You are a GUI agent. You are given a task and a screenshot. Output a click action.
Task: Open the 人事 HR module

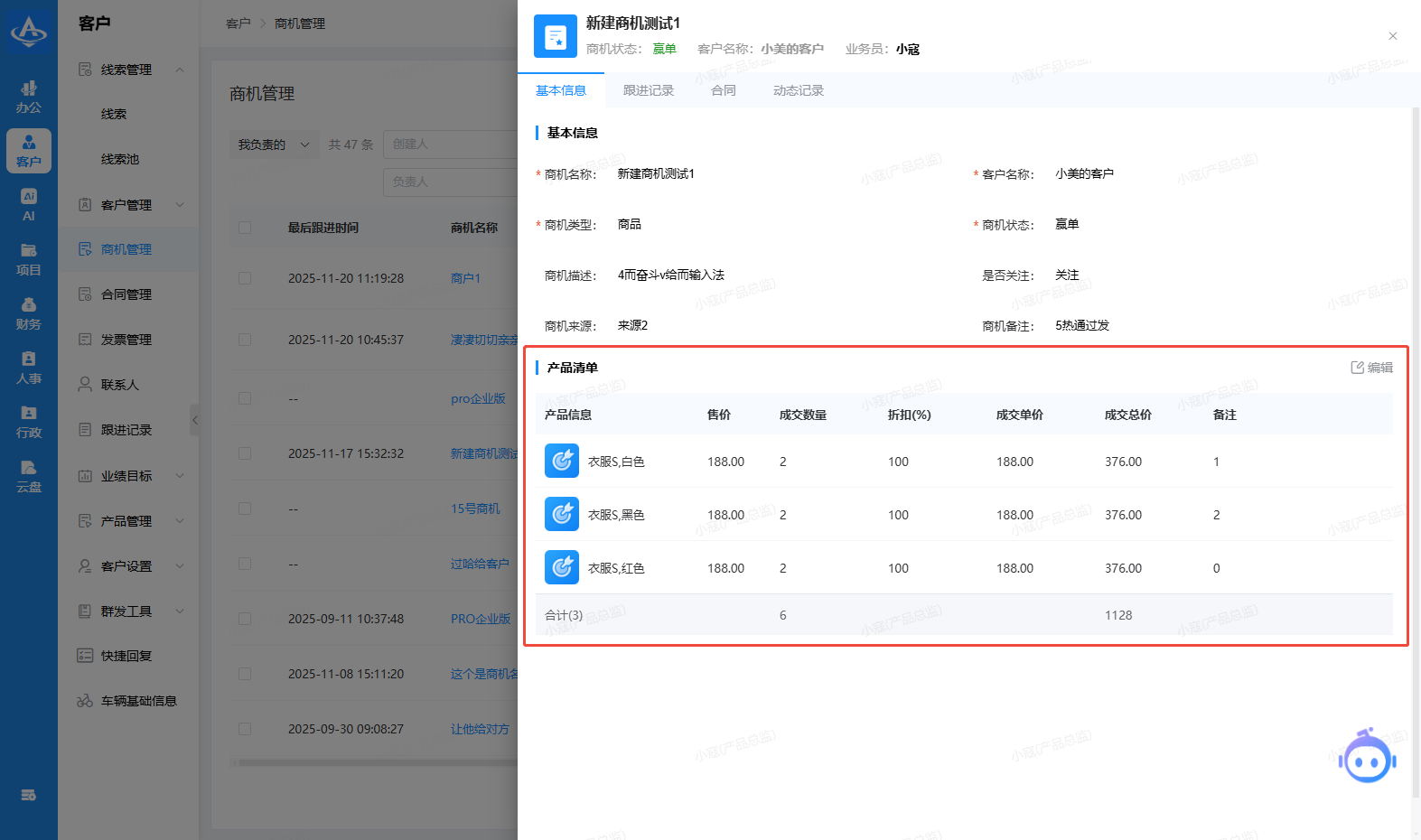(29, 368)
